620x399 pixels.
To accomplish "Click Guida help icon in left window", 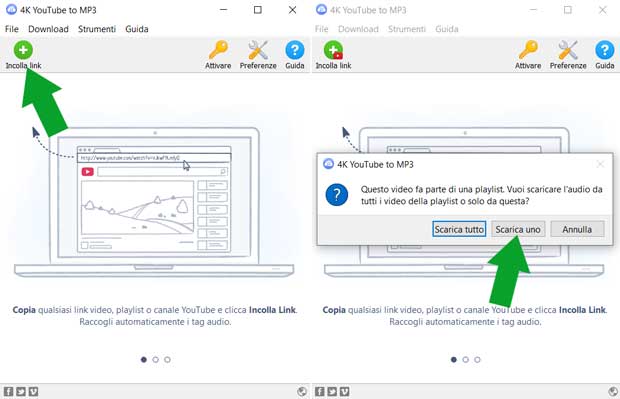I will click(x=295, y=55).
